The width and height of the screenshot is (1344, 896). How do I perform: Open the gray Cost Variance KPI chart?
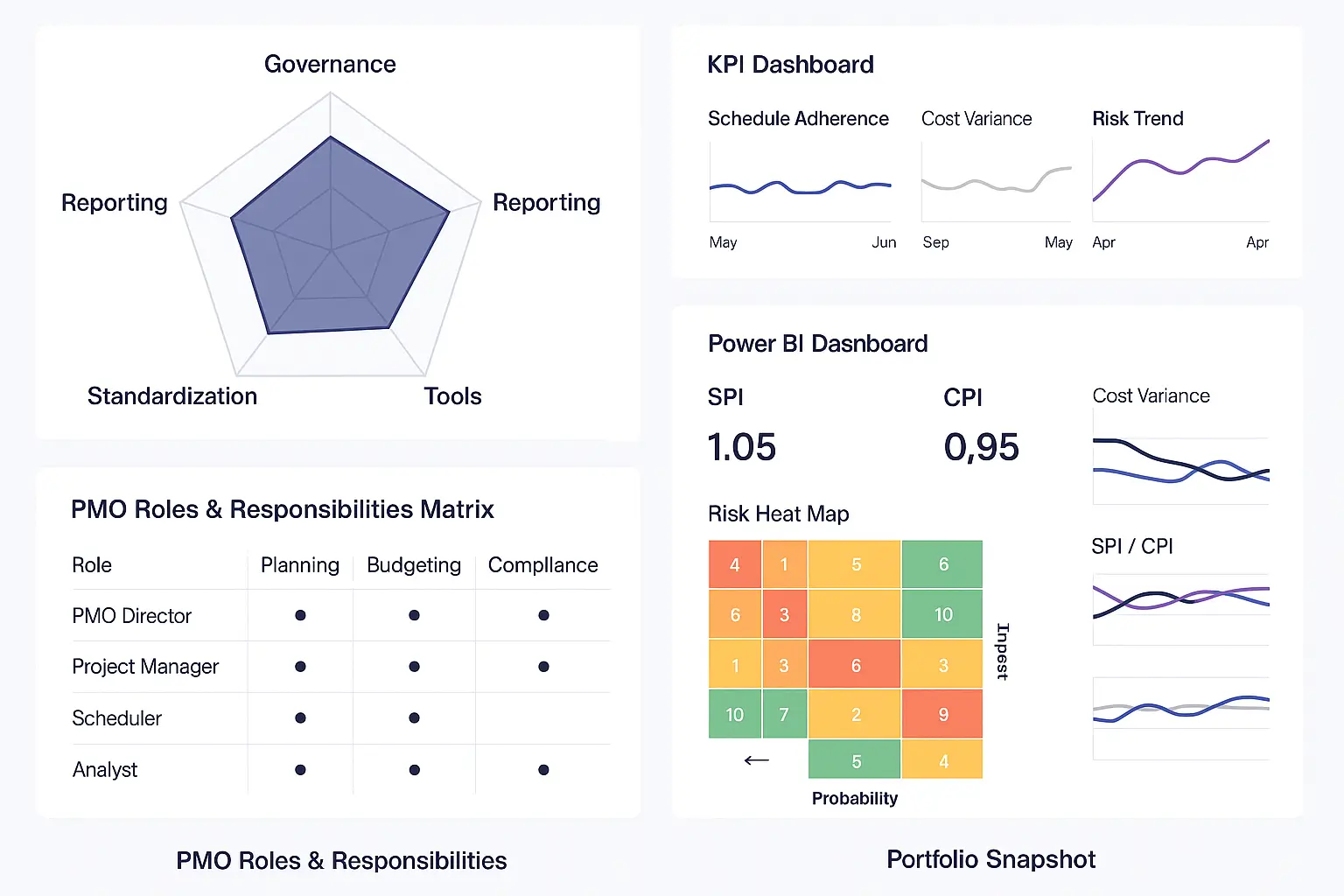[996, 182]
